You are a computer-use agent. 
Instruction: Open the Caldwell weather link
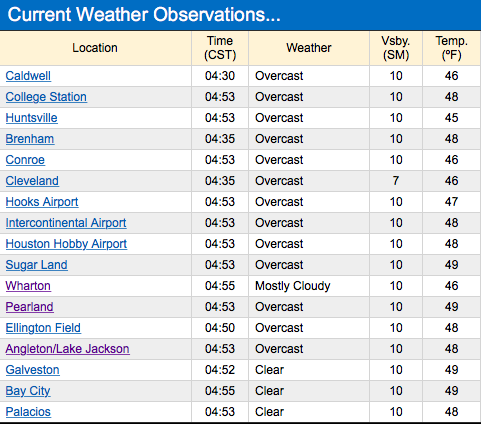(28, 76)
